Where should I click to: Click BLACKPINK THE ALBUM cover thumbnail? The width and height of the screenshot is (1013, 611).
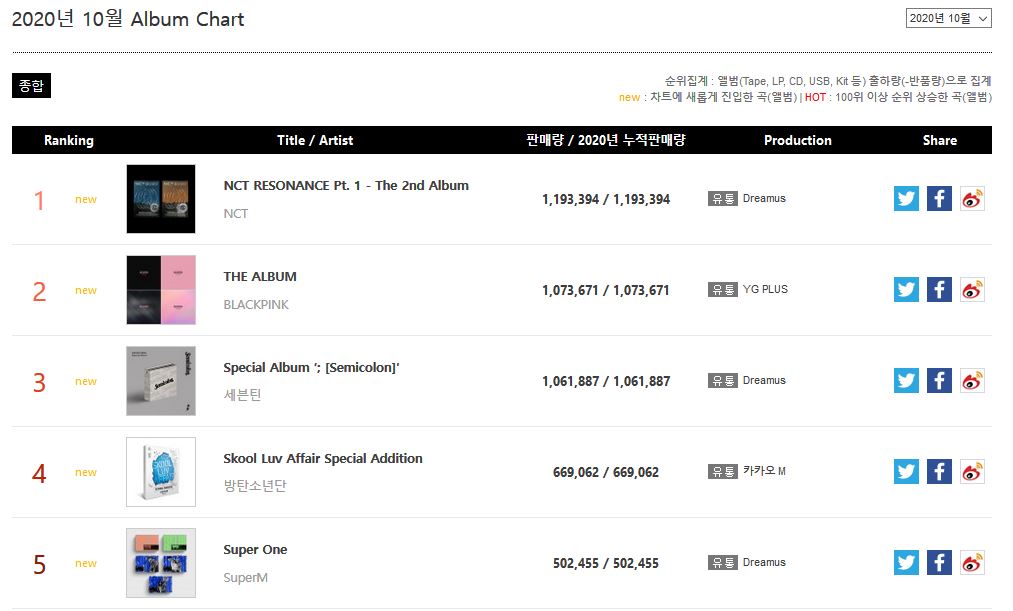pyautogui.click(x=161, y=290)
